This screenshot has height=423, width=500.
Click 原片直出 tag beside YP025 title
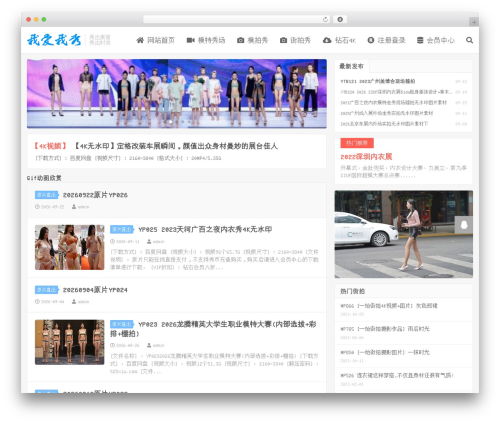point(122,229)
